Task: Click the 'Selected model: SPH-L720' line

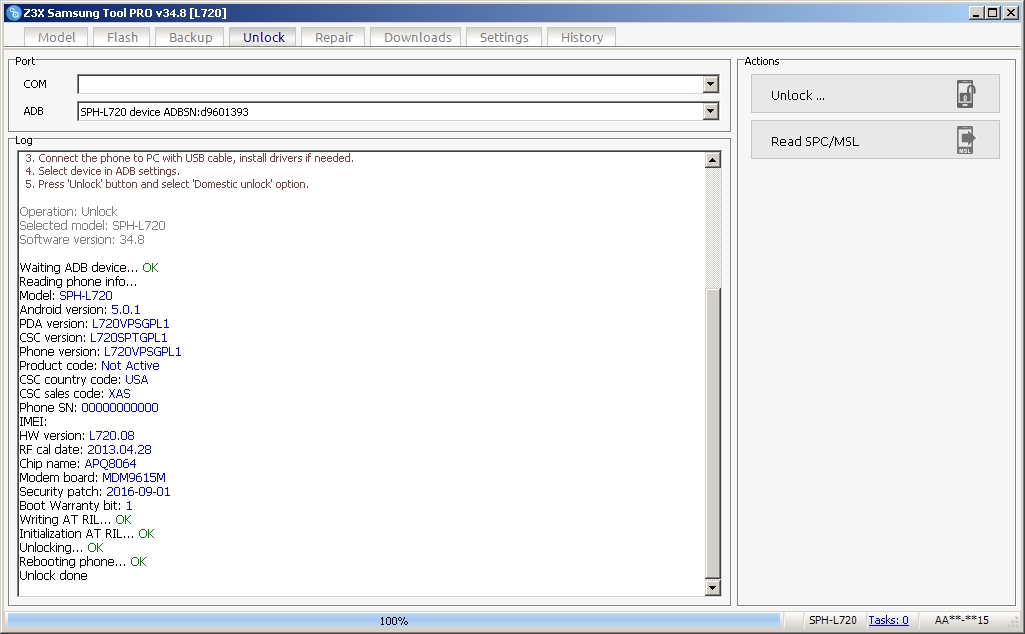Action: coord(92,225)
